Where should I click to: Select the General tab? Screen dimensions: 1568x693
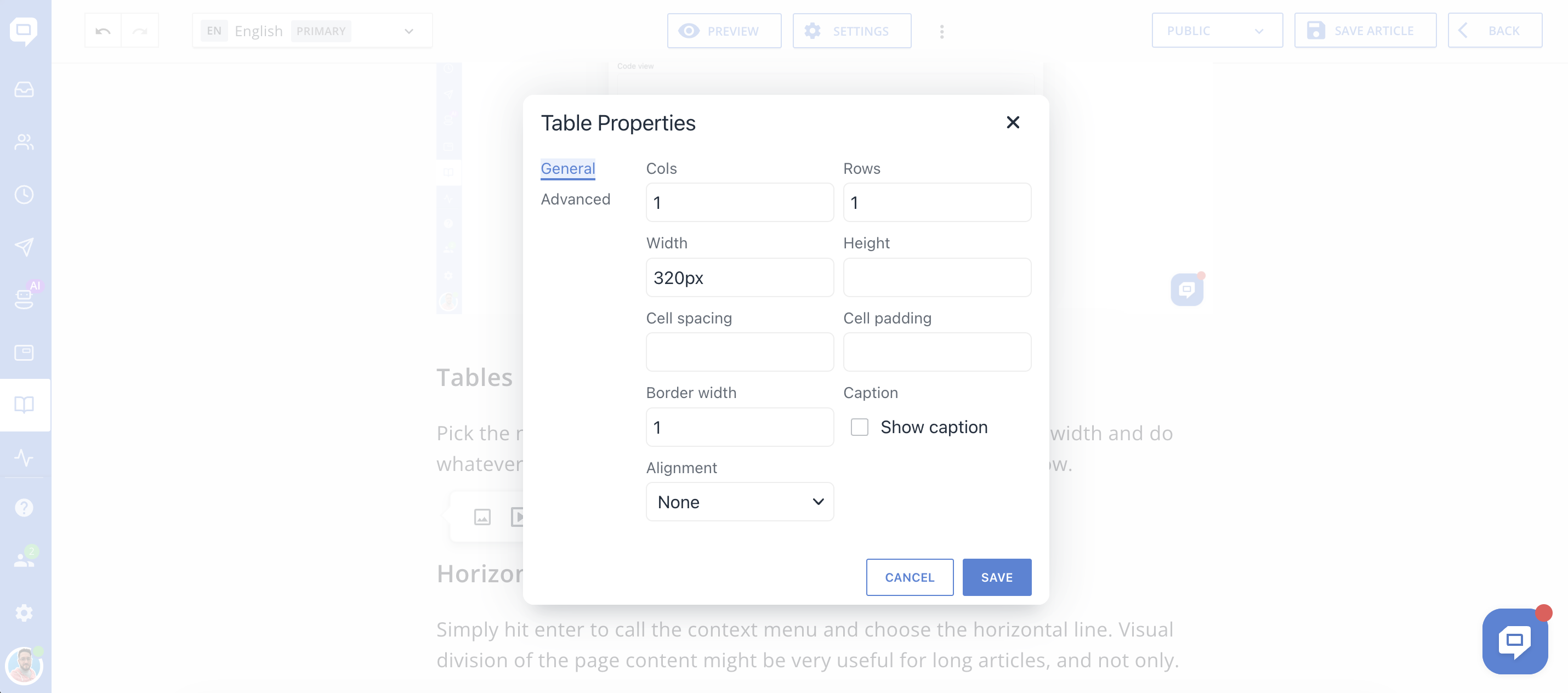(567, 169)
